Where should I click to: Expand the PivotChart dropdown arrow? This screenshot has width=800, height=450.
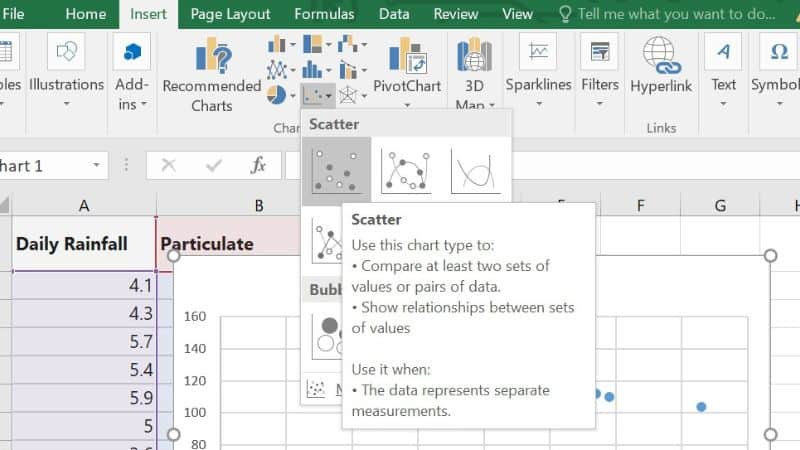pyautogui.click(x=407, y=105)
